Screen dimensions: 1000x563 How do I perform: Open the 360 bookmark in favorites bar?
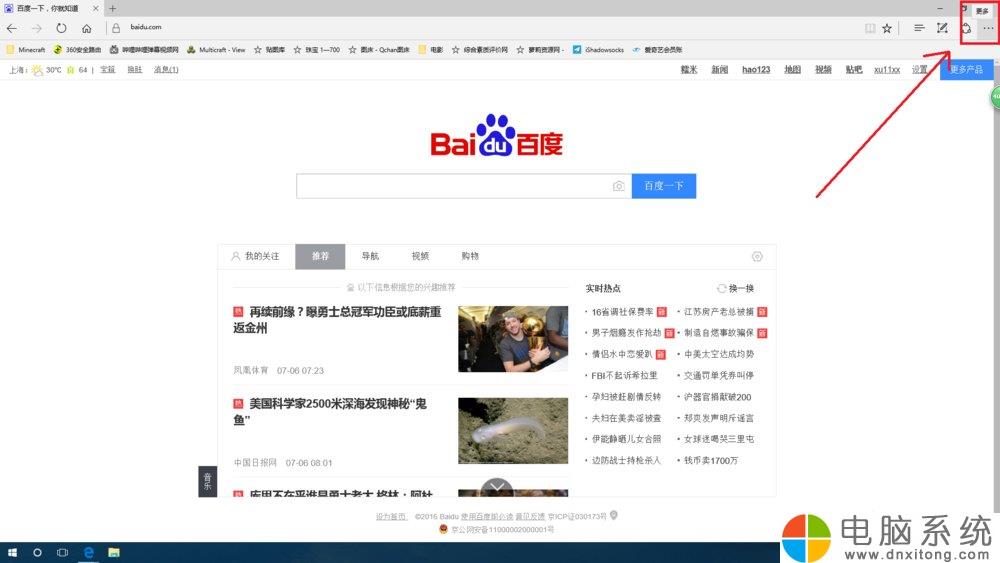pos(77,50)
